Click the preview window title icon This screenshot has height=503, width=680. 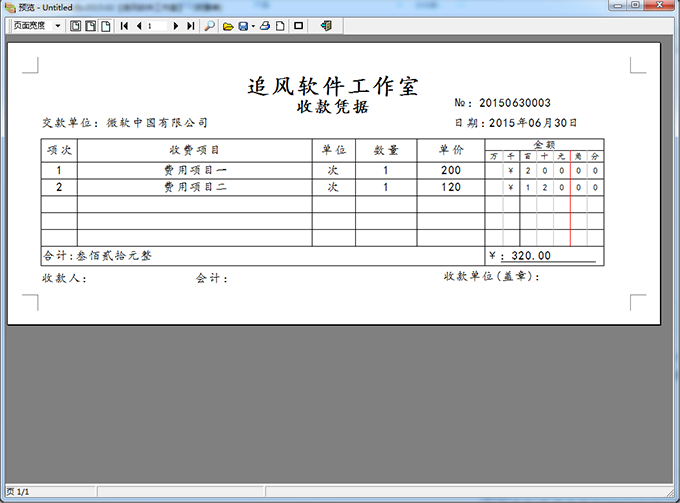point(10,7)
